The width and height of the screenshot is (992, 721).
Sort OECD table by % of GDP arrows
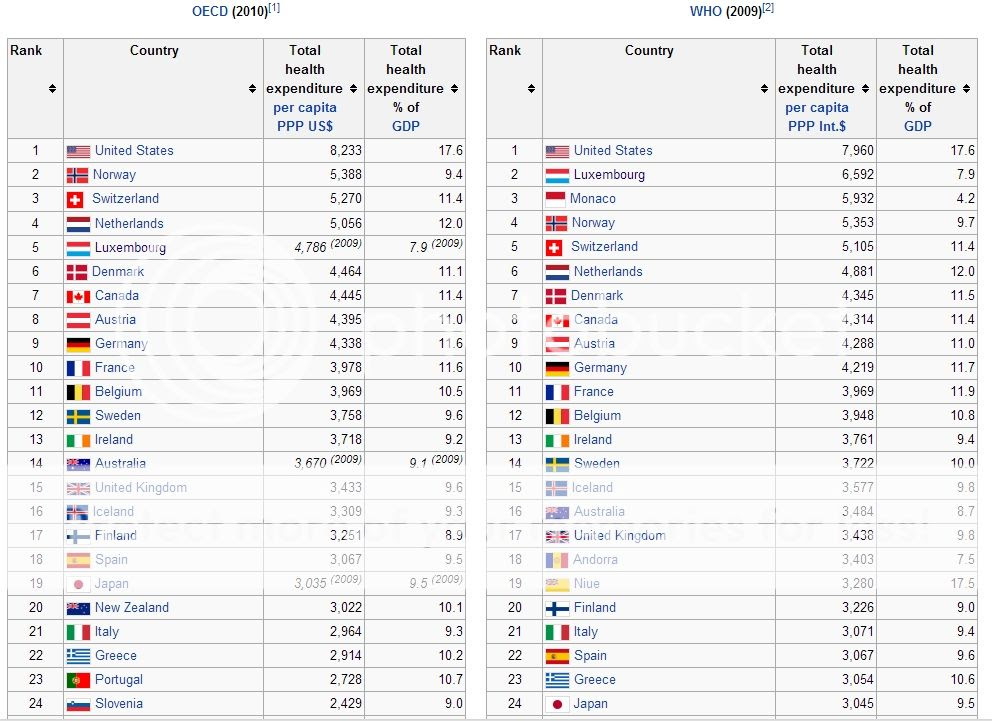coord(454,89)
